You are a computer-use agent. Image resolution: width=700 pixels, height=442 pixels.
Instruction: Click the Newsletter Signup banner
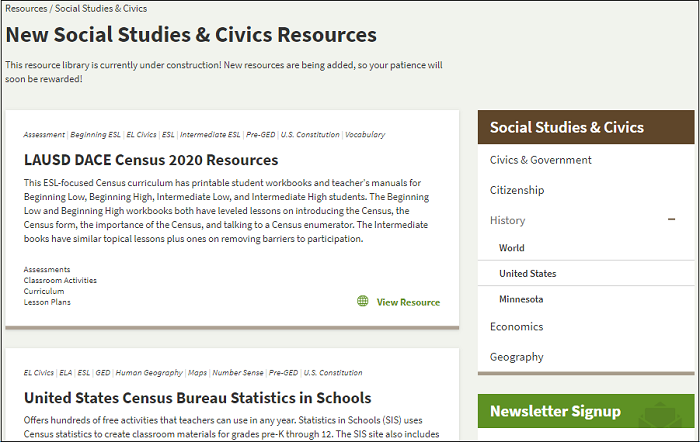click(x=586, y=411)
